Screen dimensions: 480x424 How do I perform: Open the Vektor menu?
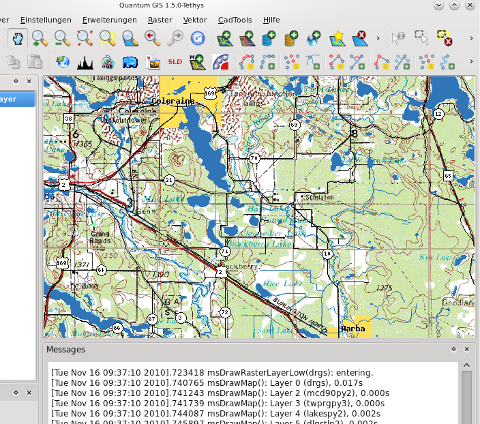pyautogui.click(x=195, y=20)
